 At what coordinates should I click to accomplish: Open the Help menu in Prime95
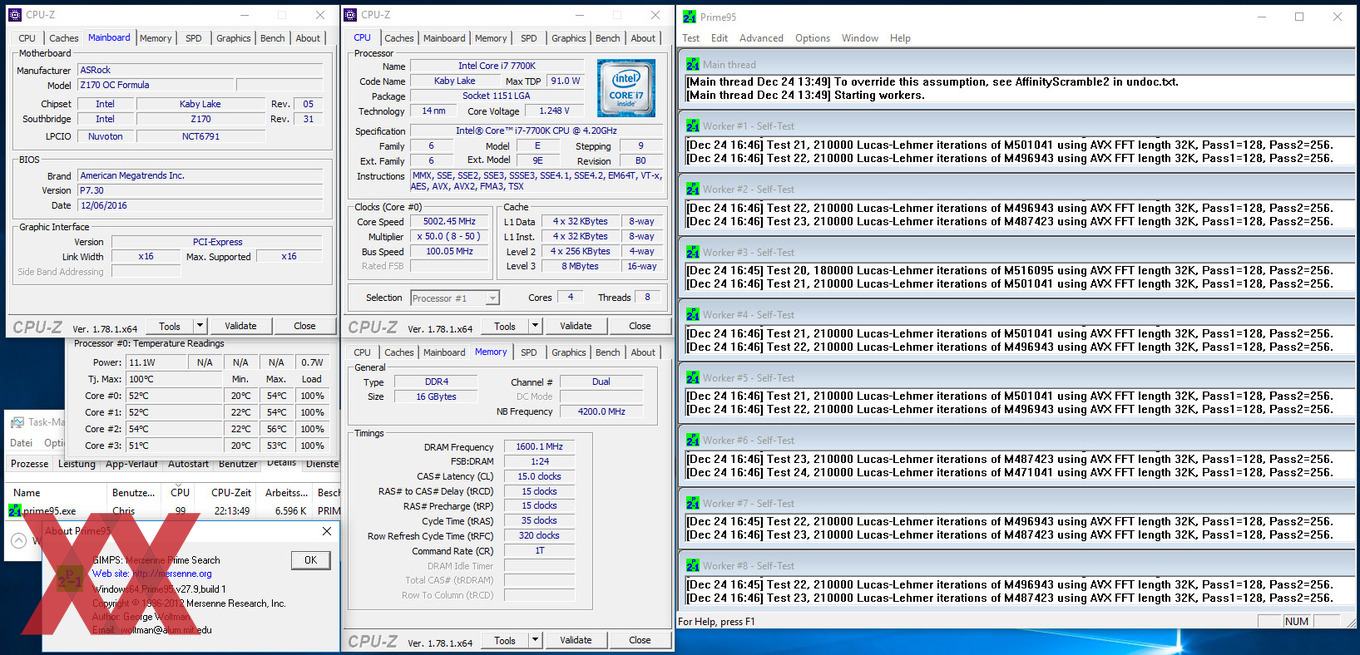click(x=900, y=38)
